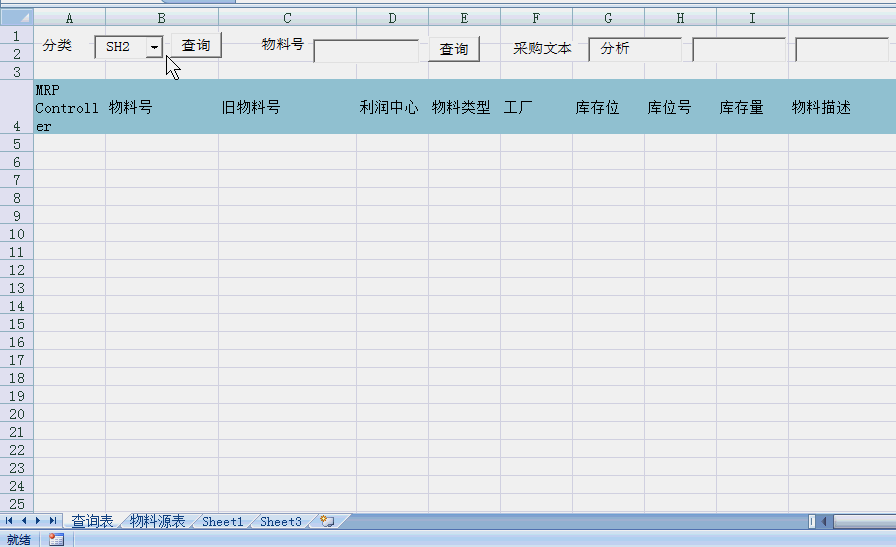The width and height of the screenshot is (896, 547).
Task: Select row 10 header
Action: pyautogui.click(x=17, y=234)
